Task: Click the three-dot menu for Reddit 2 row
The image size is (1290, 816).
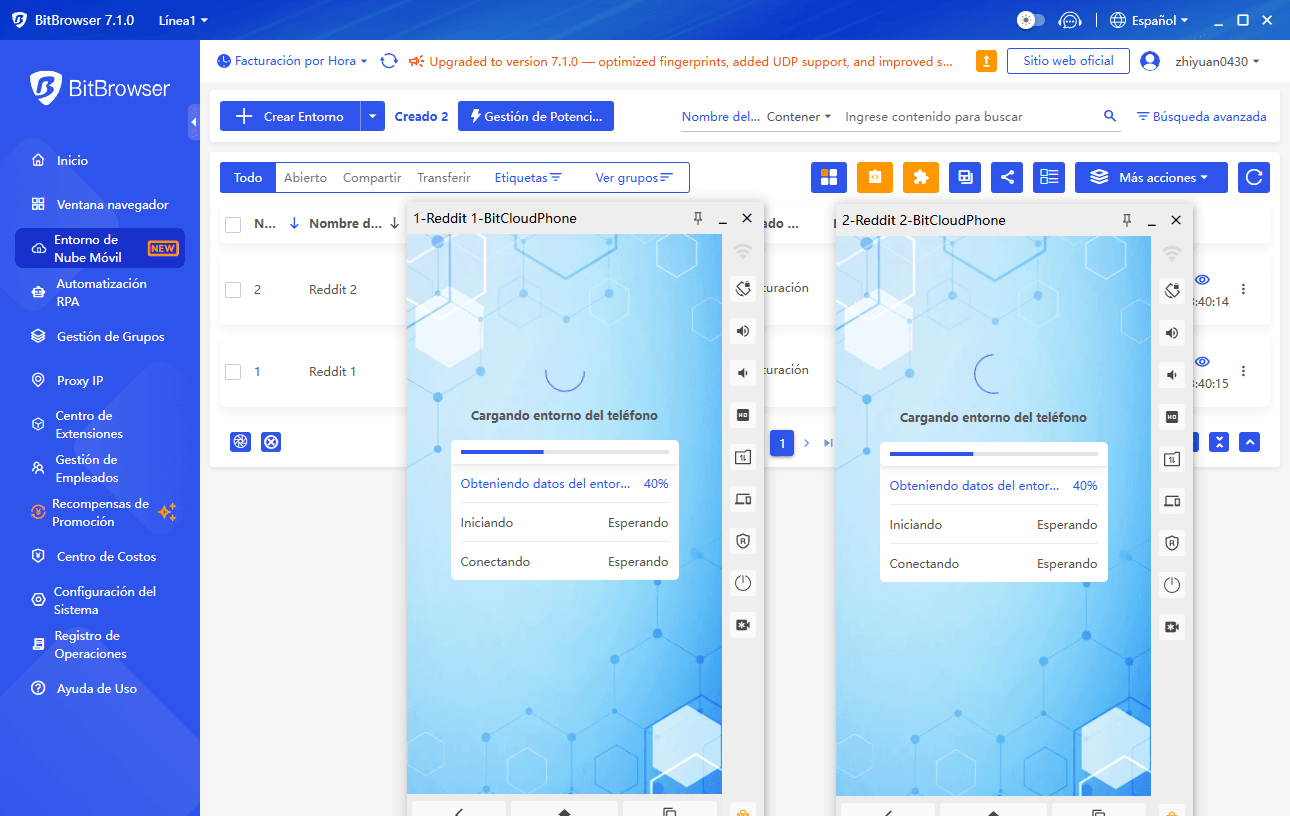Action: pos(1244,289)
